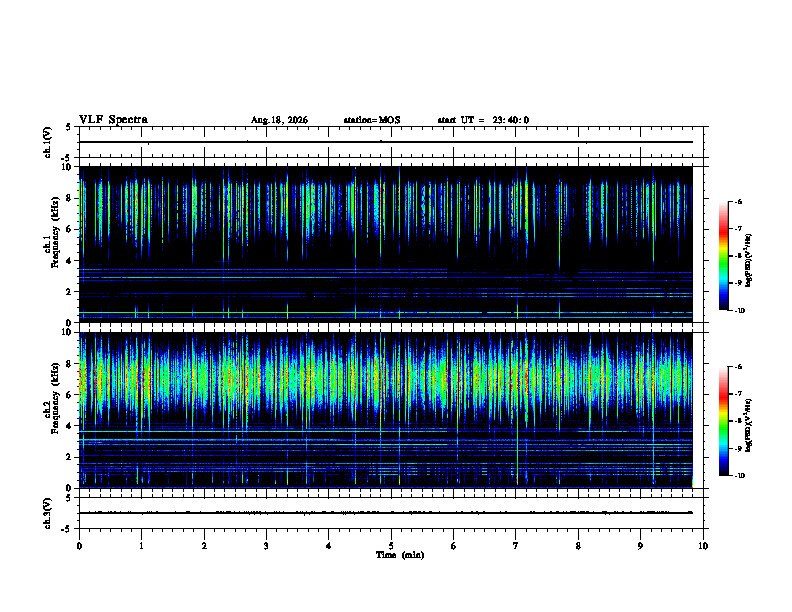Screen dimensions: 792x612
Task: Select the "Time (min)" axis label
Action: click(x=400, y=555)
